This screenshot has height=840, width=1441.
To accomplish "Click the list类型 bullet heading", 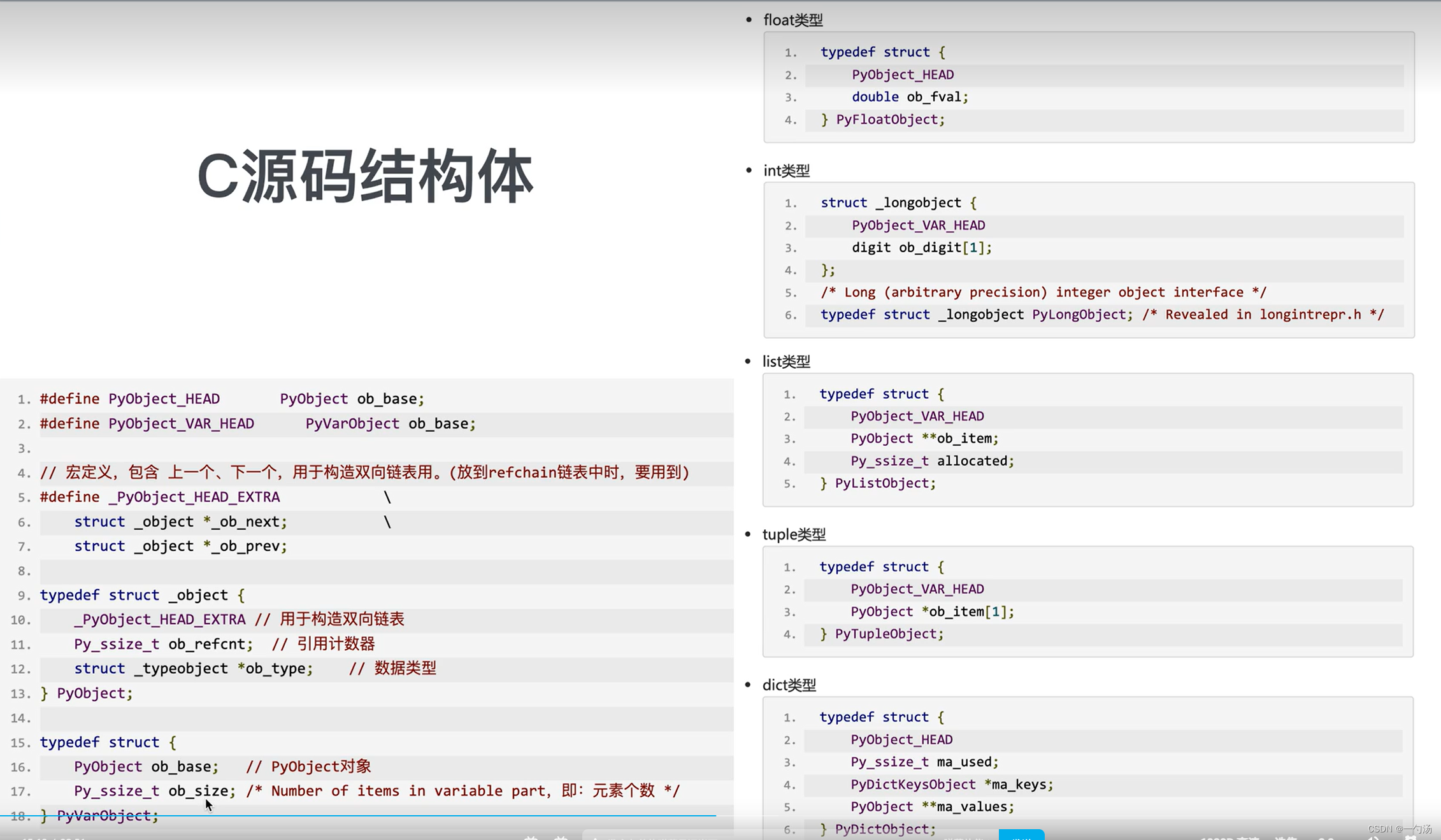I will (x=786, y=361).
